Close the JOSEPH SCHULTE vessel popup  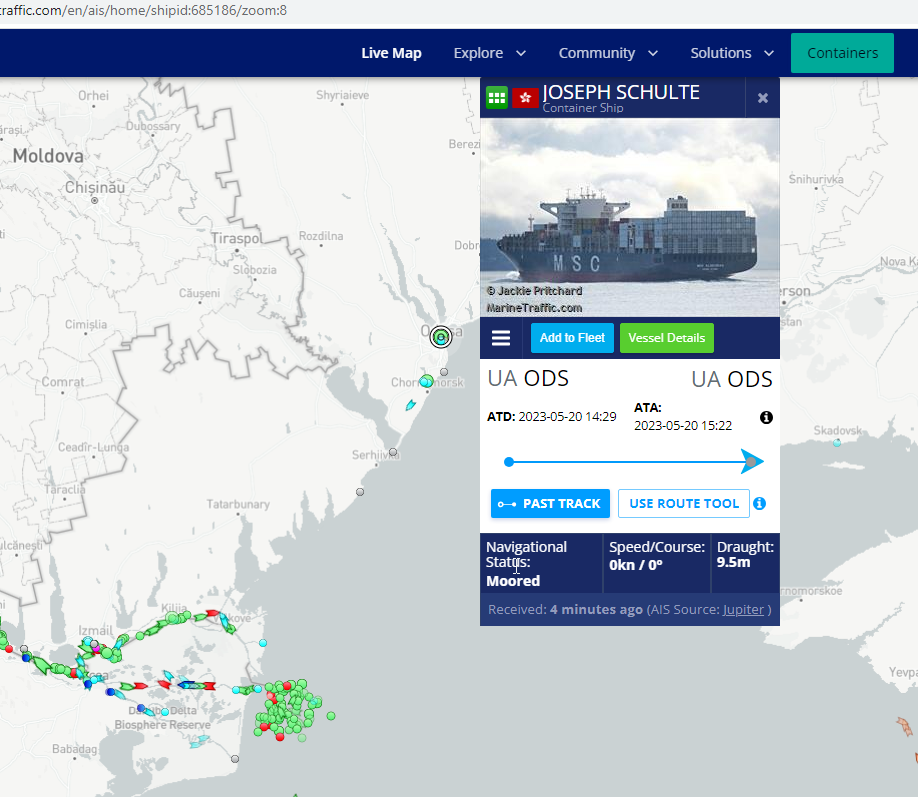pos(762,98)
